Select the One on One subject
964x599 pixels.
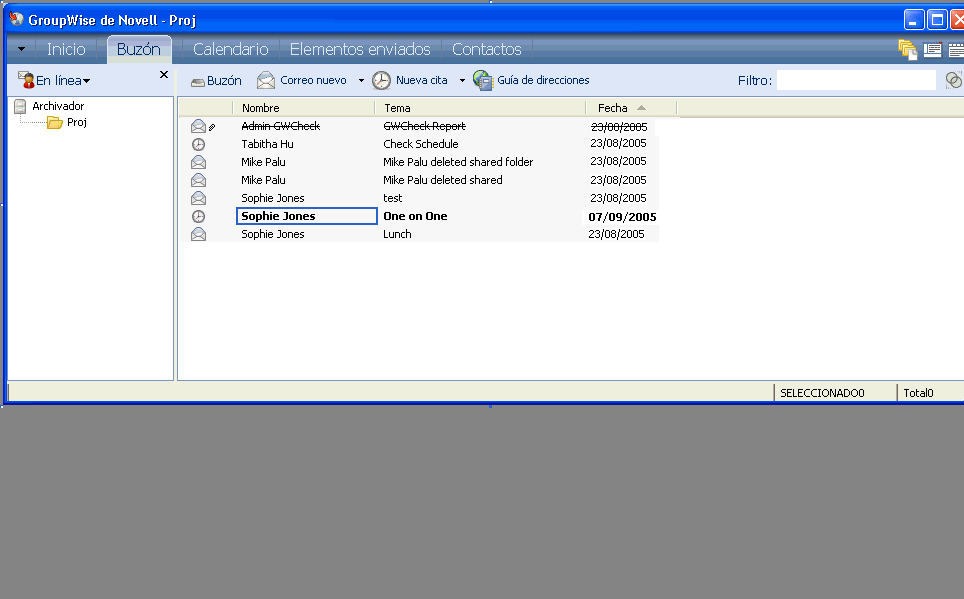pyautogui.click(x=415, y=216)
